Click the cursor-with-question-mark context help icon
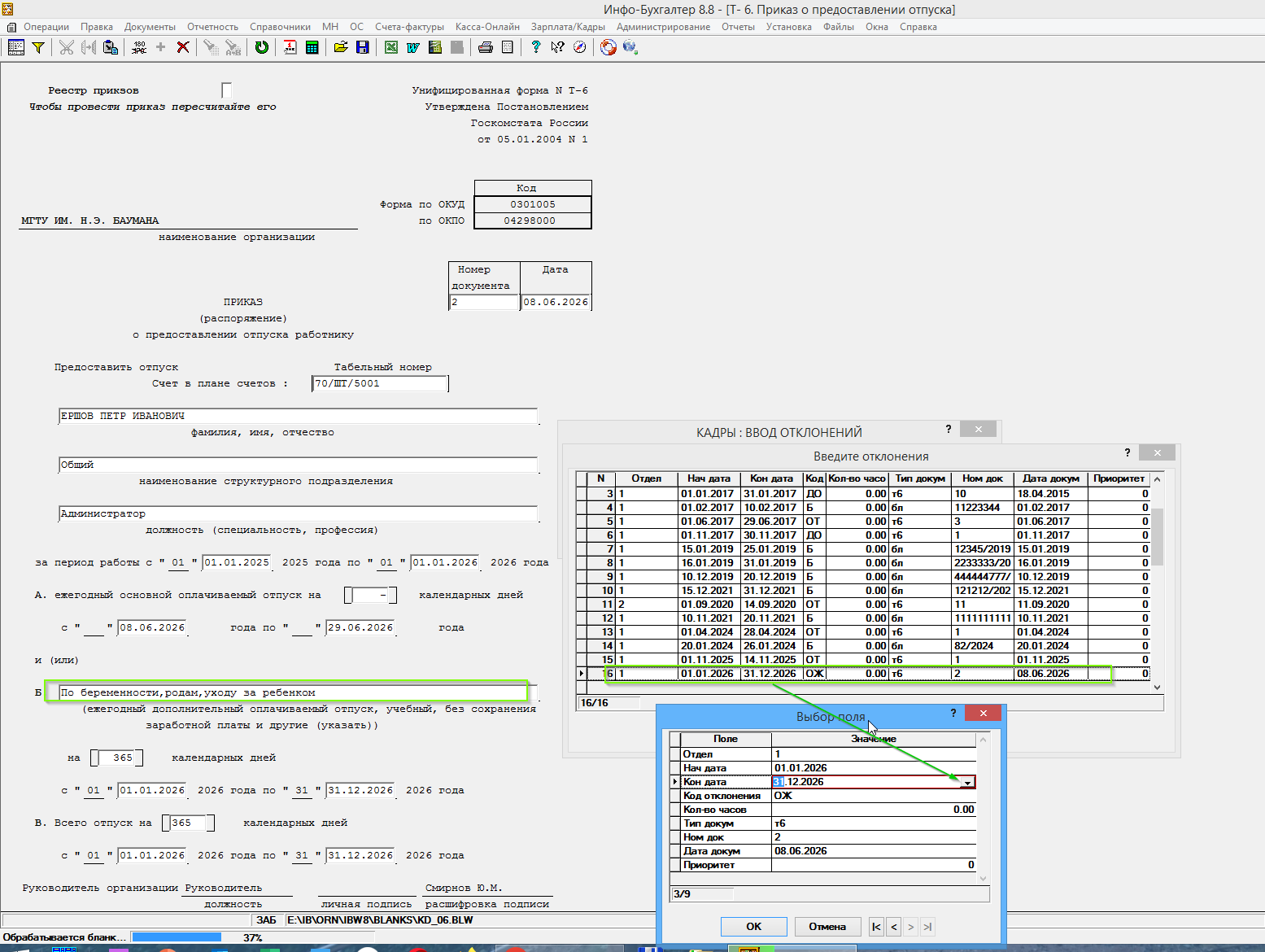 point(557,47)
